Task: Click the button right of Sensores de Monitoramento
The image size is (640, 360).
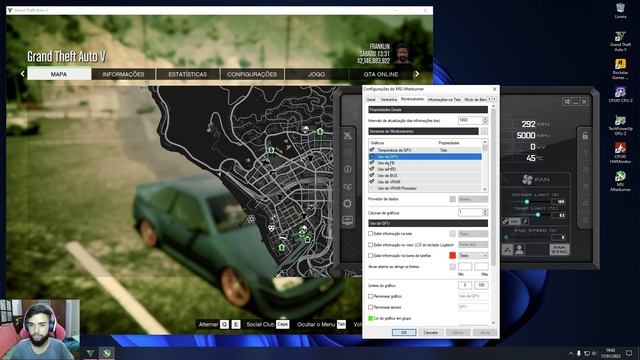Action: pyautogui.click(x=484, y=131)
